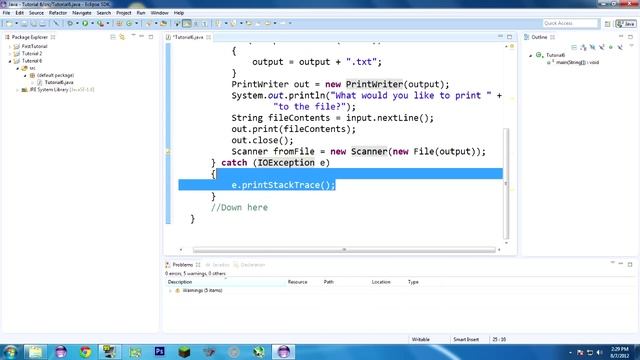The width and height of the screenshot is (640, 360).
Task: Open the Edit menu
Action: [x=19, y=13]
